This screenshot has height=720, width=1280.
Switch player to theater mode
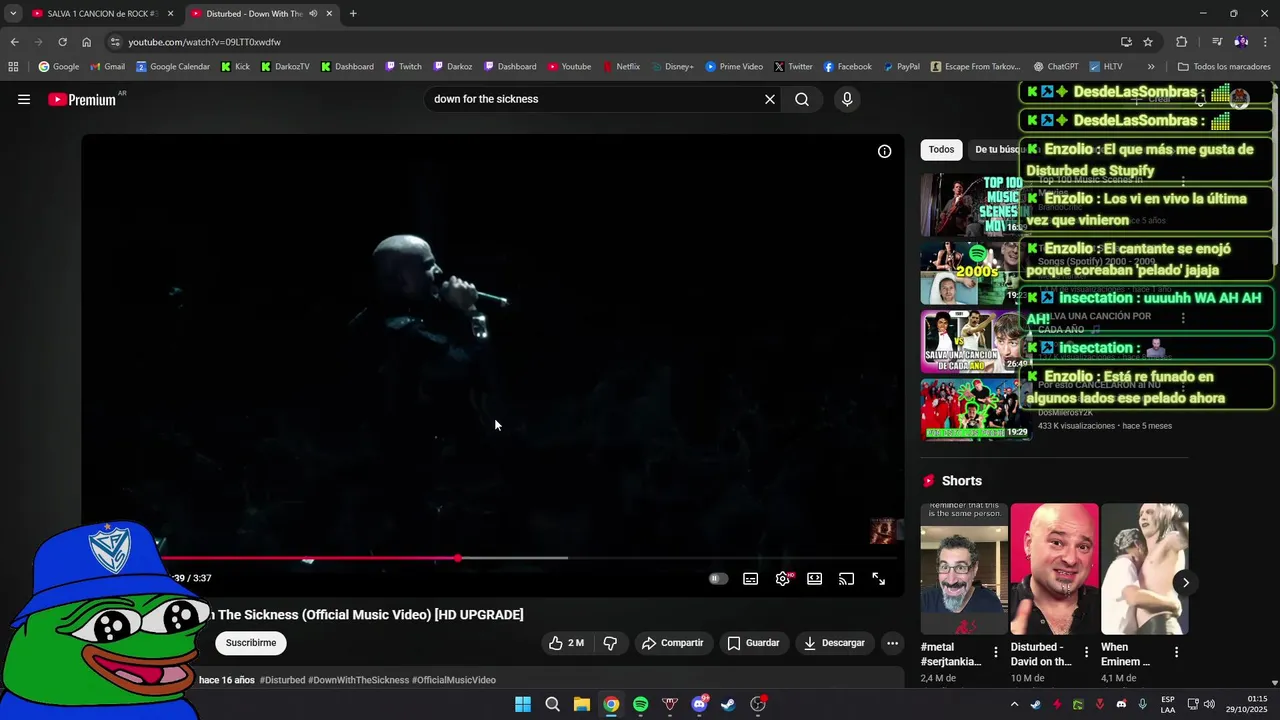(815, 579)
